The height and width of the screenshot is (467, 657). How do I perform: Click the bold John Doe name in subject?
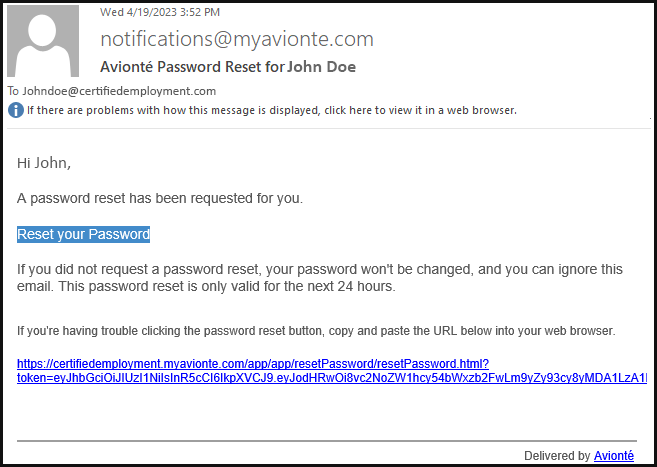point(322,67)
